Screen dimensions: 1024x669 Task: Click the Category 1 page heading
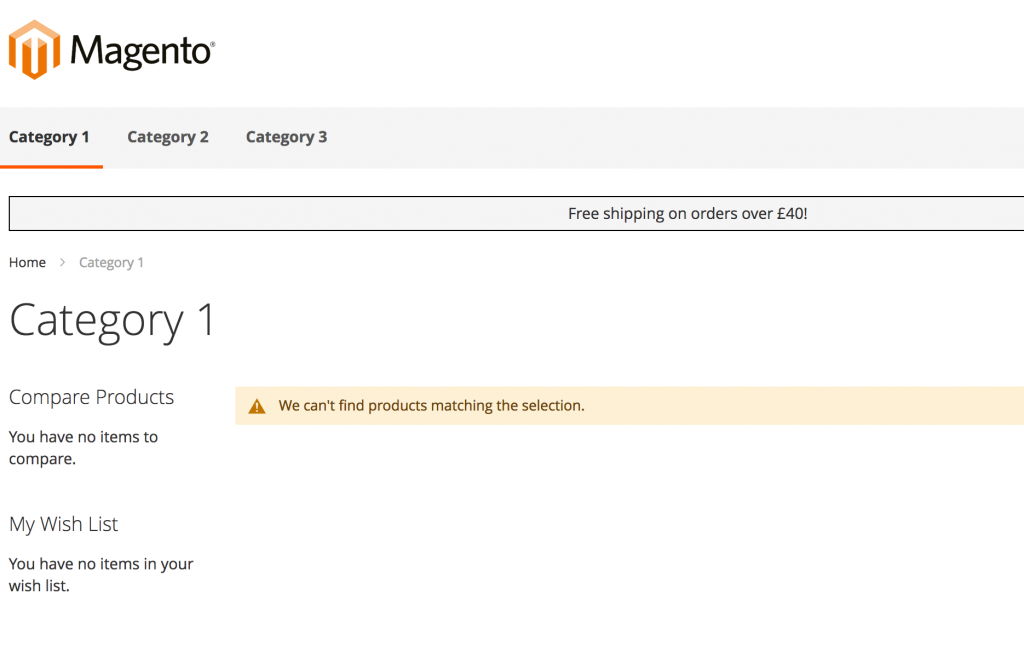[x=112, y=320]
